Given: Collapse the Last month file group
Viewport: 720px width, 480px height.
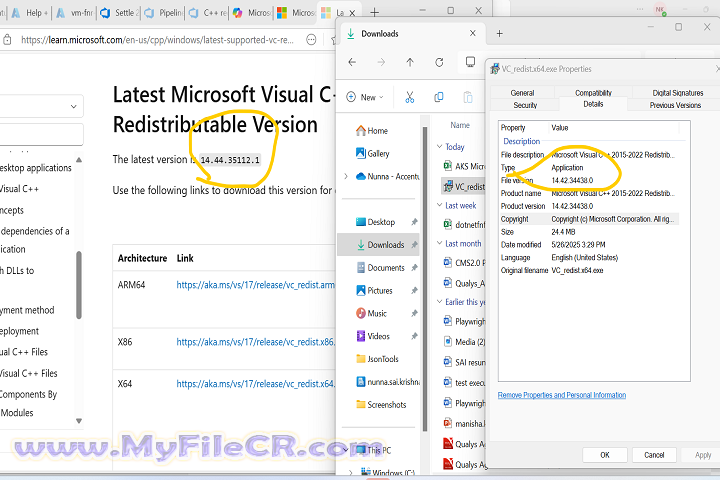Looking at the screenshot, I should [439, 243].
